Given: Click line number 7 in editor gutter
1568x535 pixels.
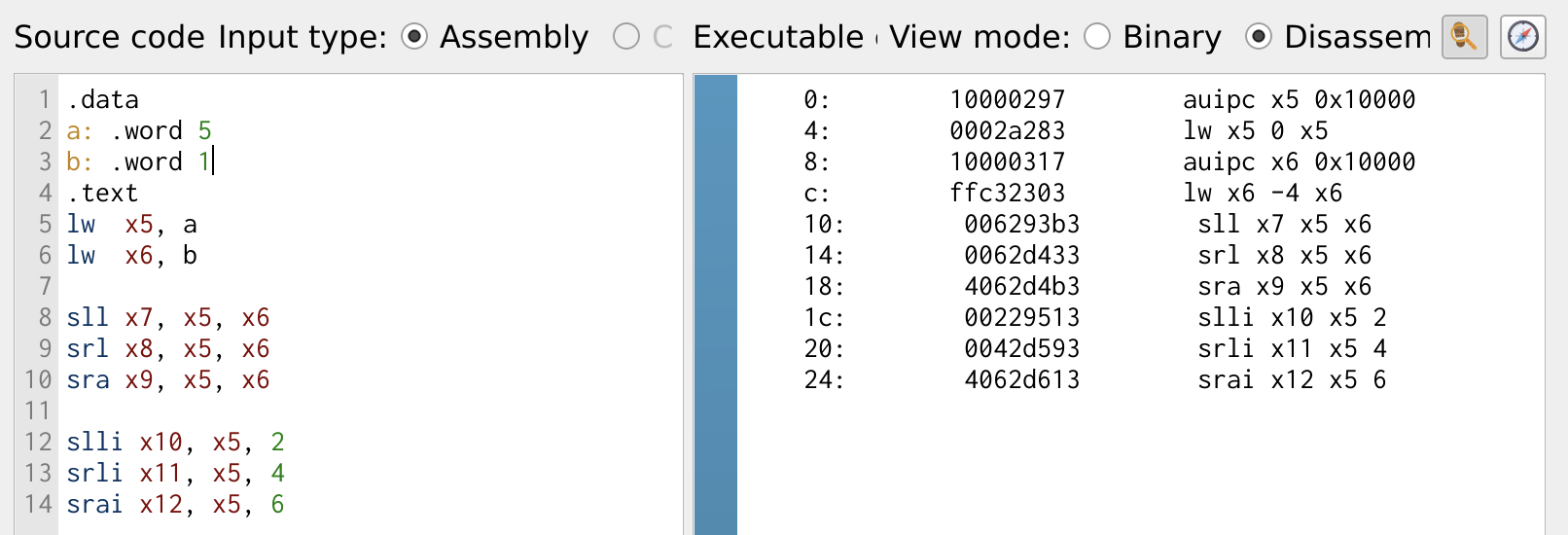Looking at the screenshot, I should (44, 286).
